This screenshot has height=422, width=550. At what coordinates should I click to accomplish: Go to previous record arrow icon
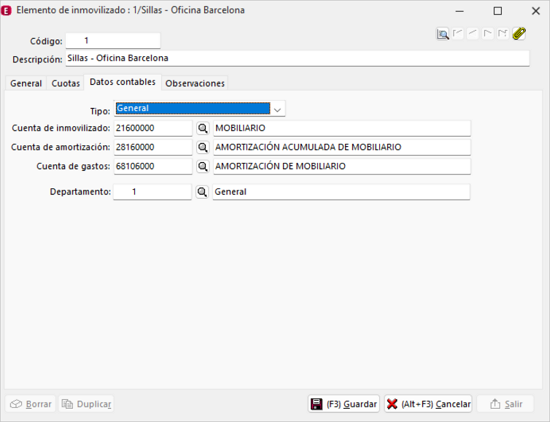pyautogui.click(x=473, y=34)
